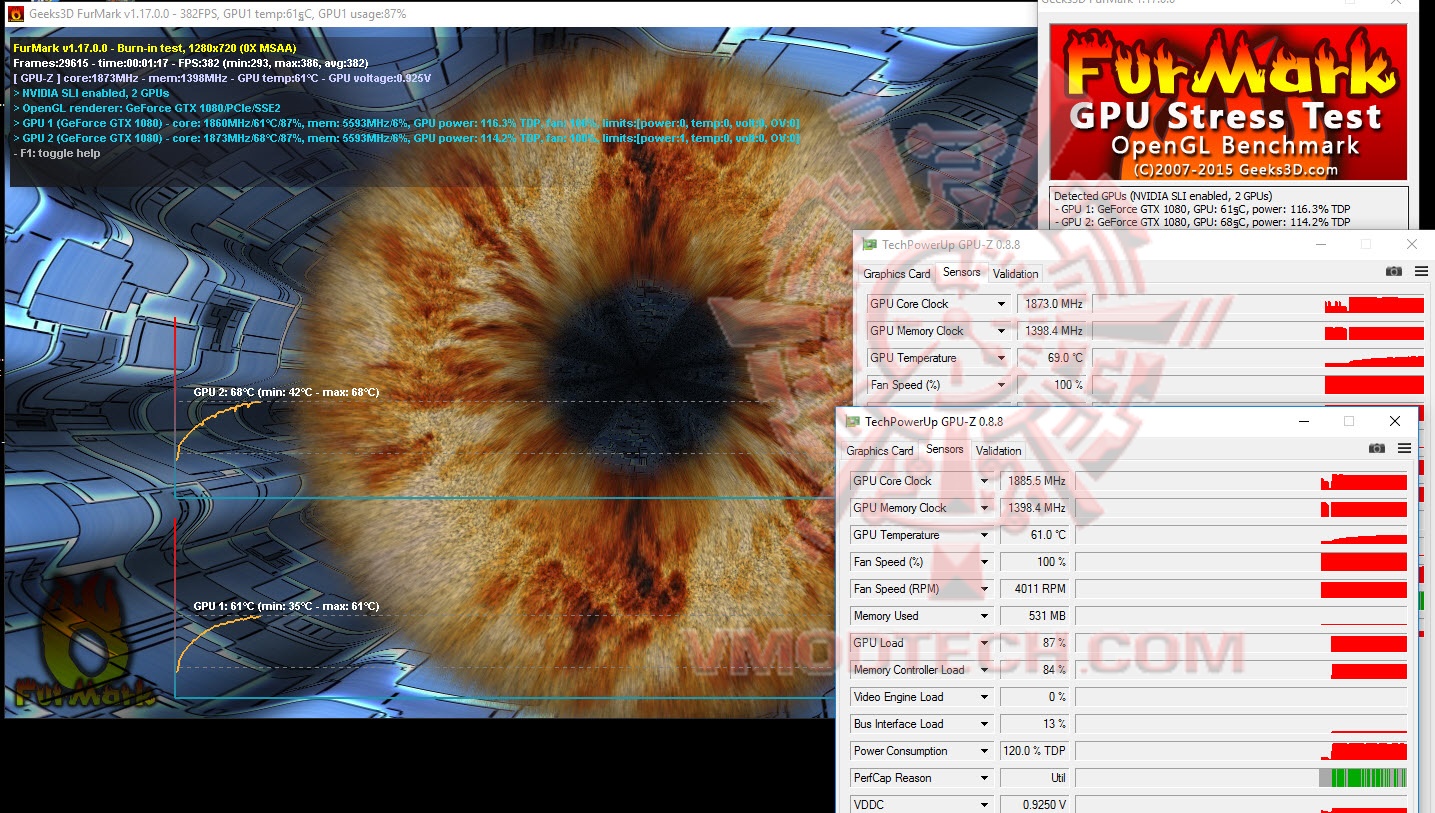Click the camera screenshot icon in front GPU-Z window
The width and height of the screenshot is (1435, 813).
tap(1377, 449)
